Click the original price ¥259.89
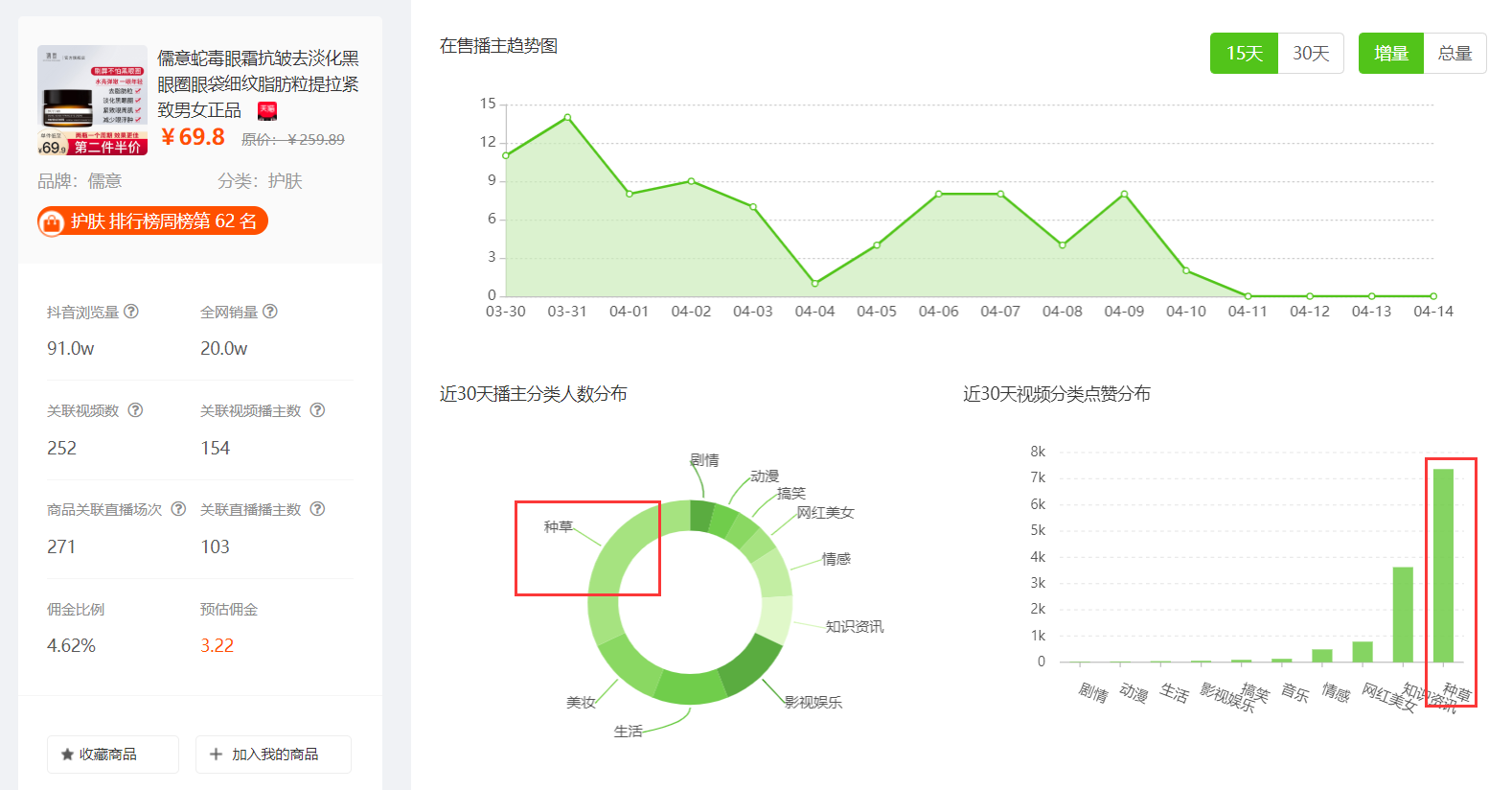Viewport: 1512px width, 790px height. (293, 139)
